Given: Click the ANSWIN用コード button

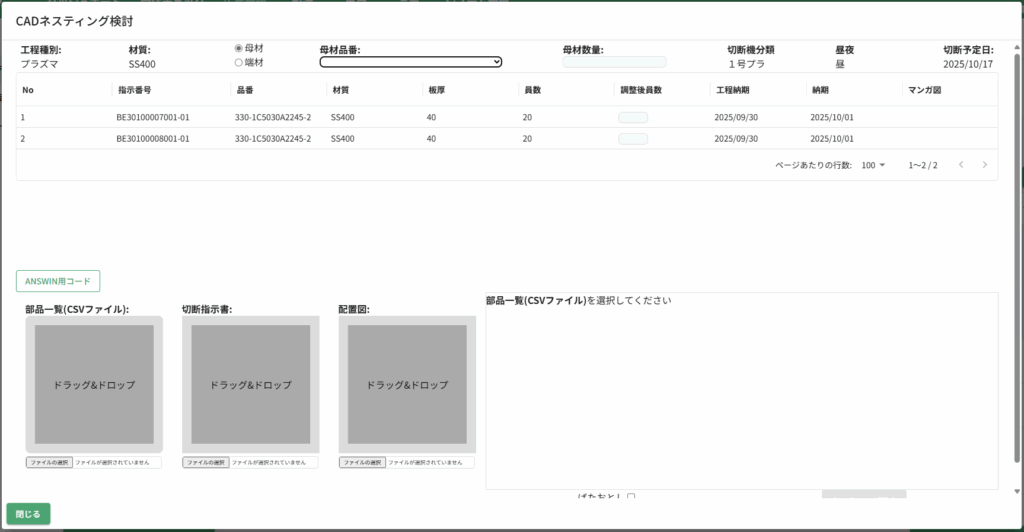Looking at the screenshot, I should (58, 282).
